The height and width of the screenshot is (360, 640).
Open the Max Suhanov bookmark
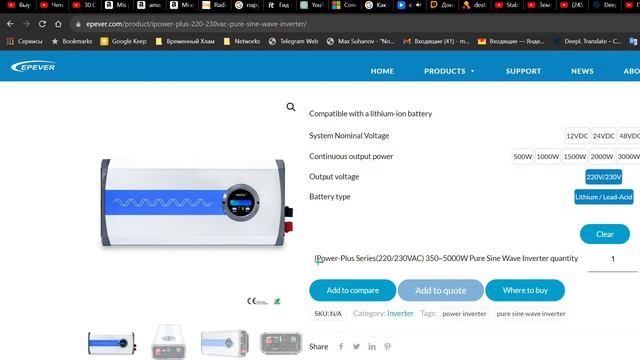click(x=361, y=41)
